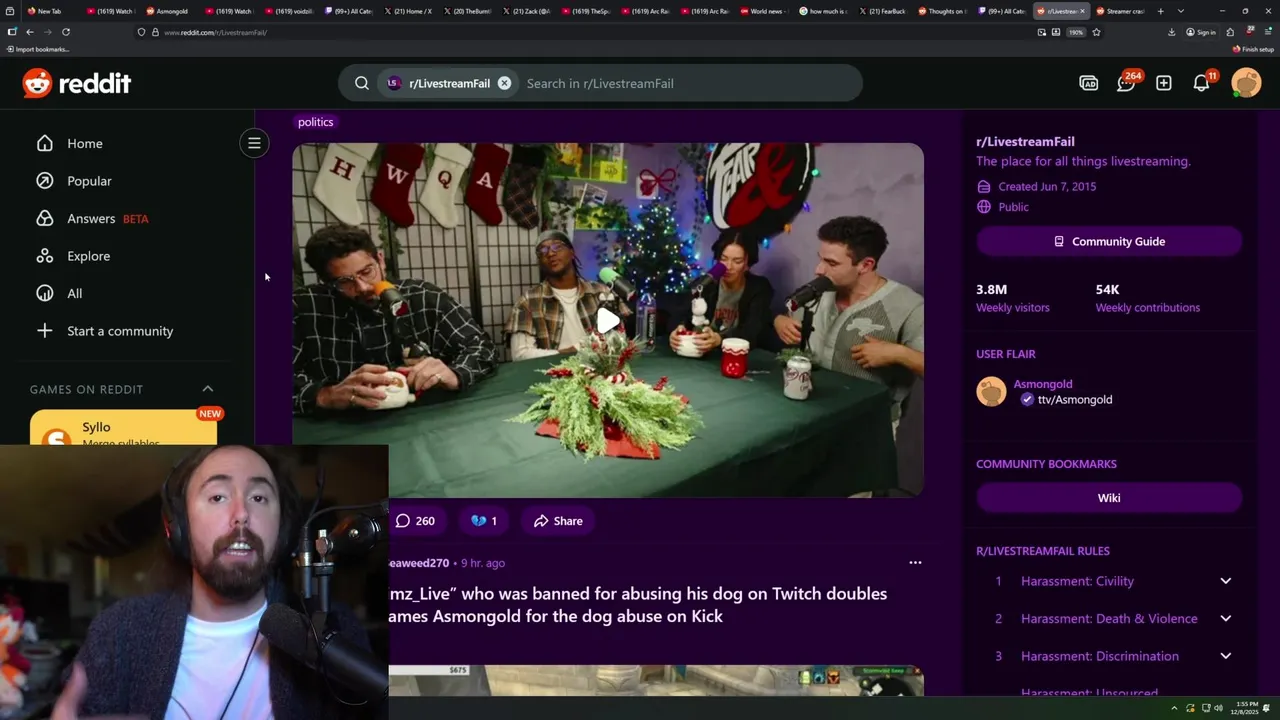Click Finish setup in bookmarks bar
This screenshot has height=720, width=1280.
point(1253,49)
